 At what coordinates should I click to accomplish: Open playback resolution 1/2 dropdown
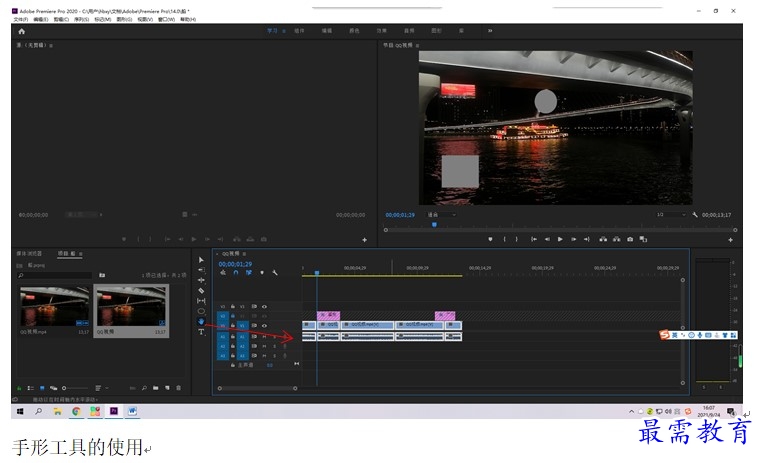pyautogui.click(x=671, y=215)
